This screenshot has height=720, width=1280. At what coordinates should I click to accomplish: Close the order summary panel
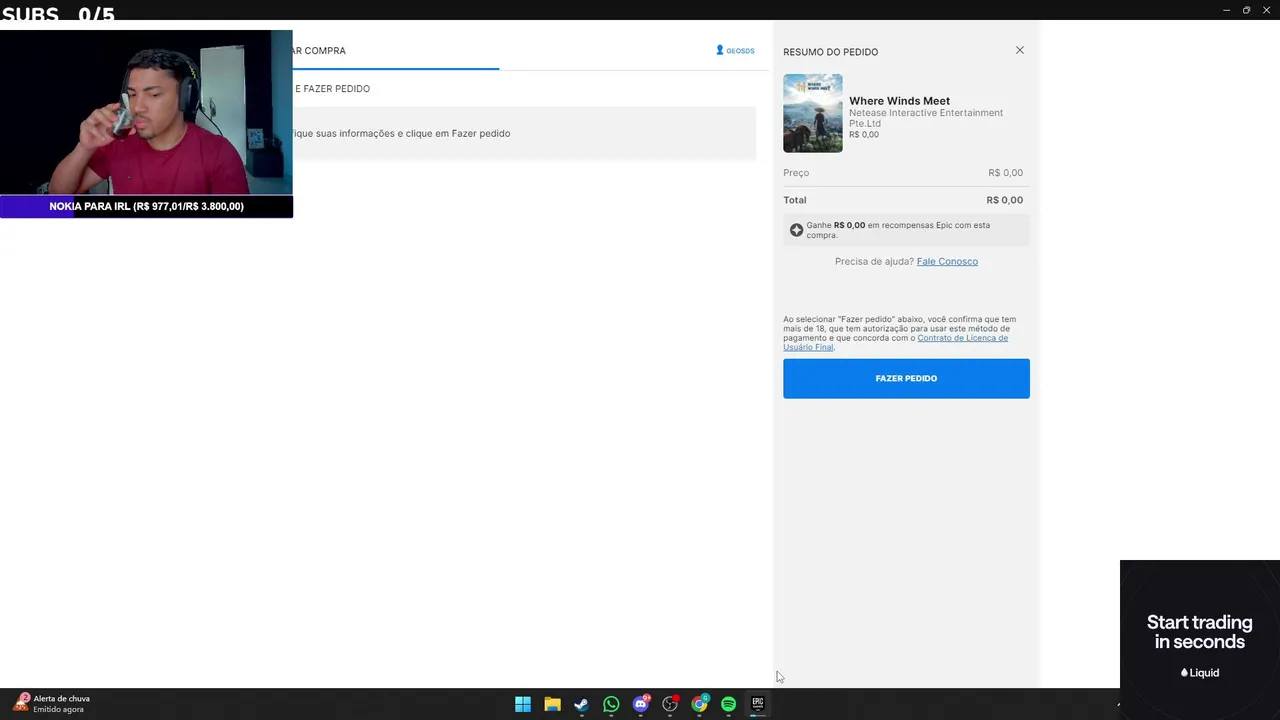(x=1020, y=50)
